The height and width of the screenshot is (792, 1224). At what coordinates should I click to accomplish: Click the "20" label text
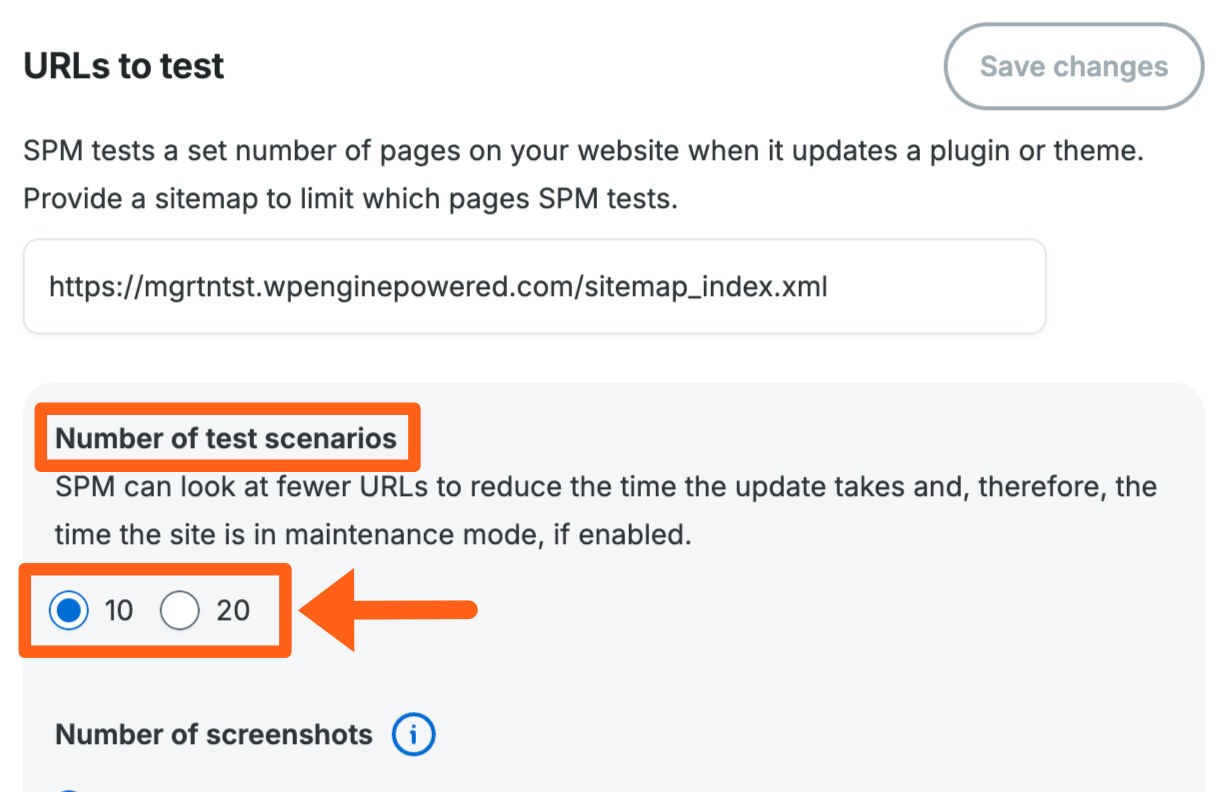point(232,610)
